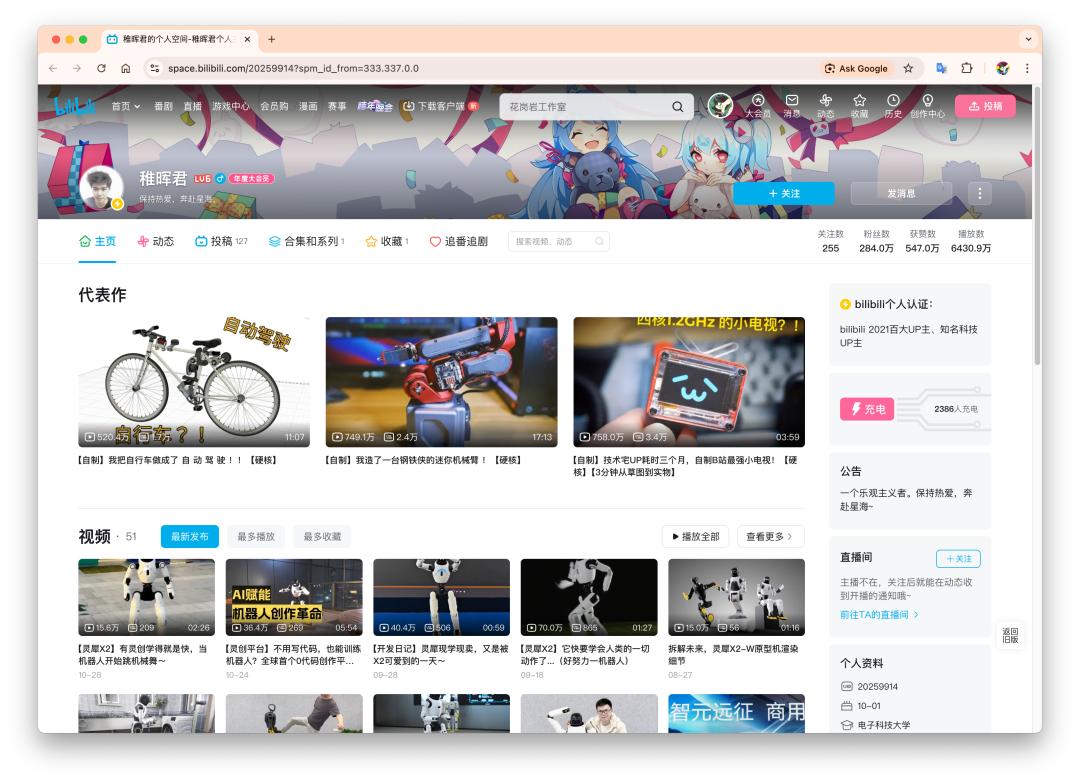Select 最新发布 sort option
Viewport: 1080px width, 783px height.
189,536
